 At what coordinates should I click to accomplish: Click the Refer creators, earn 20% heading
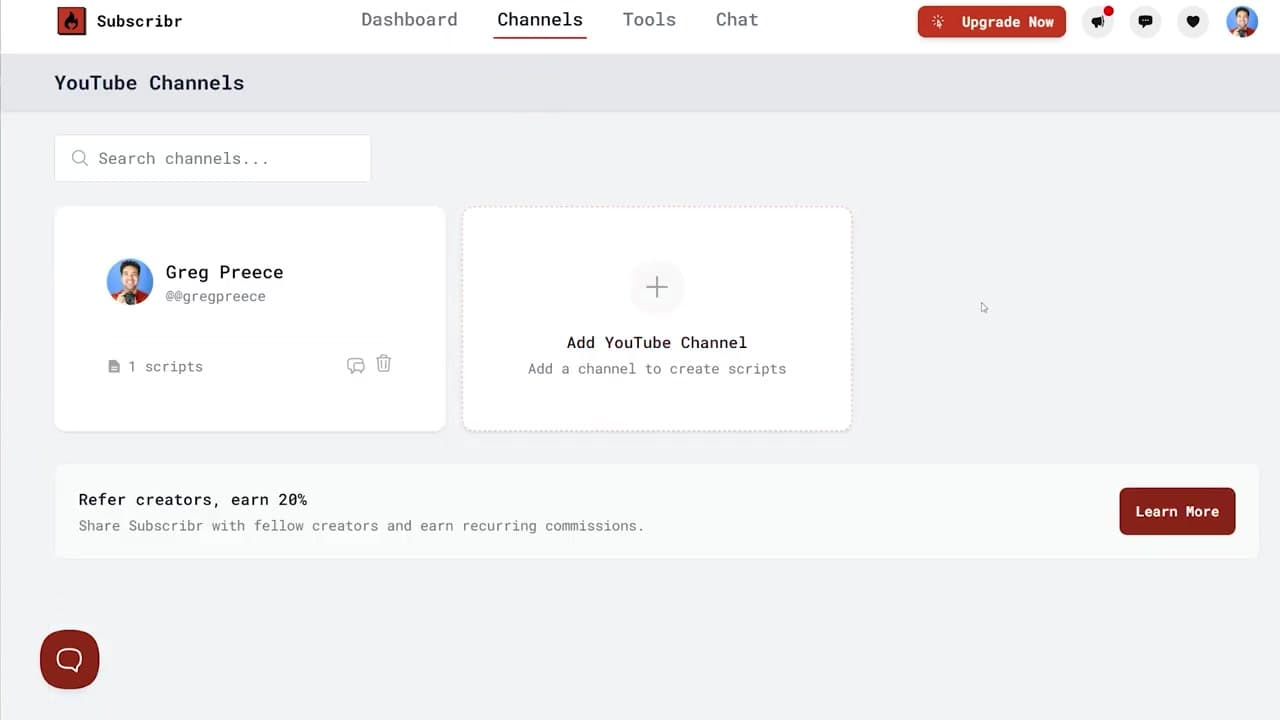tap(193, 500)
